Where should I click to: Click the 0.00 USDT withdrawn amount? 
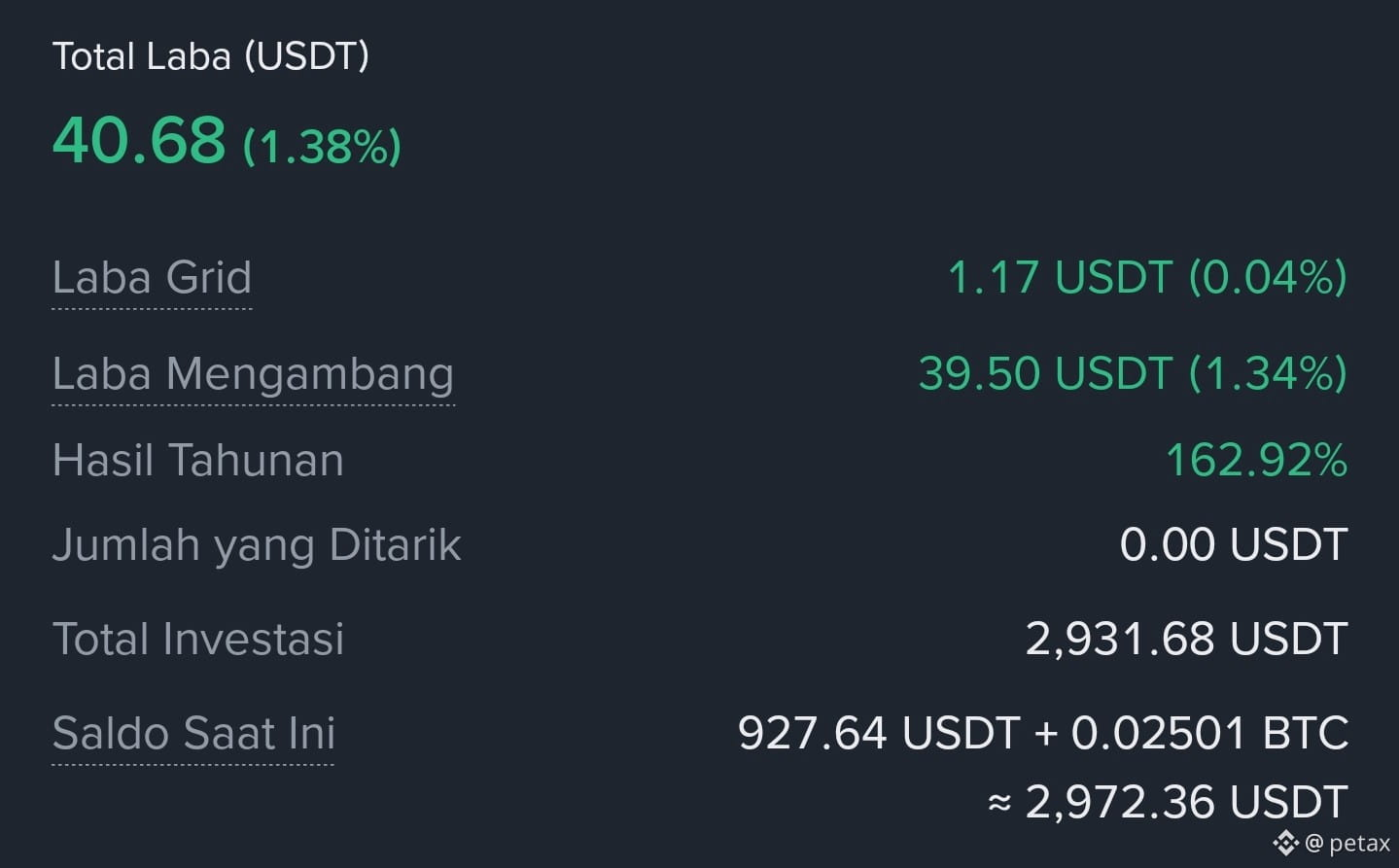(1234, 545)
